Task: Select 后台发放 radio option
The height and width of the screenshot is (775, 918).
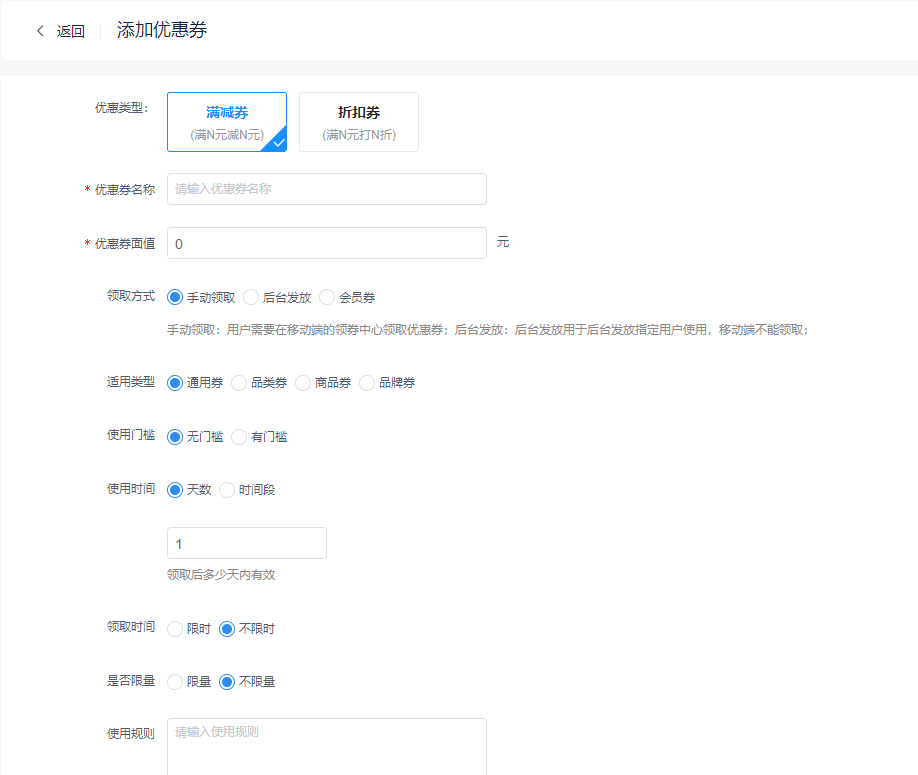Action: (252, 297)
